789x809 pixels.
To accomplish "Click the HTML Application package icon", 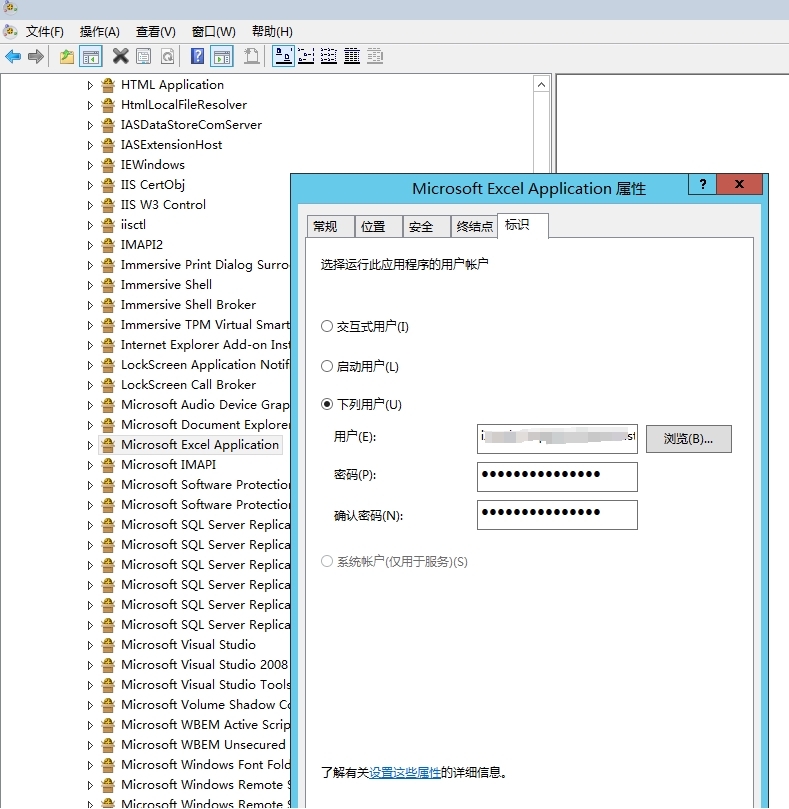I will pyautogui.click(x=108, y=85).
